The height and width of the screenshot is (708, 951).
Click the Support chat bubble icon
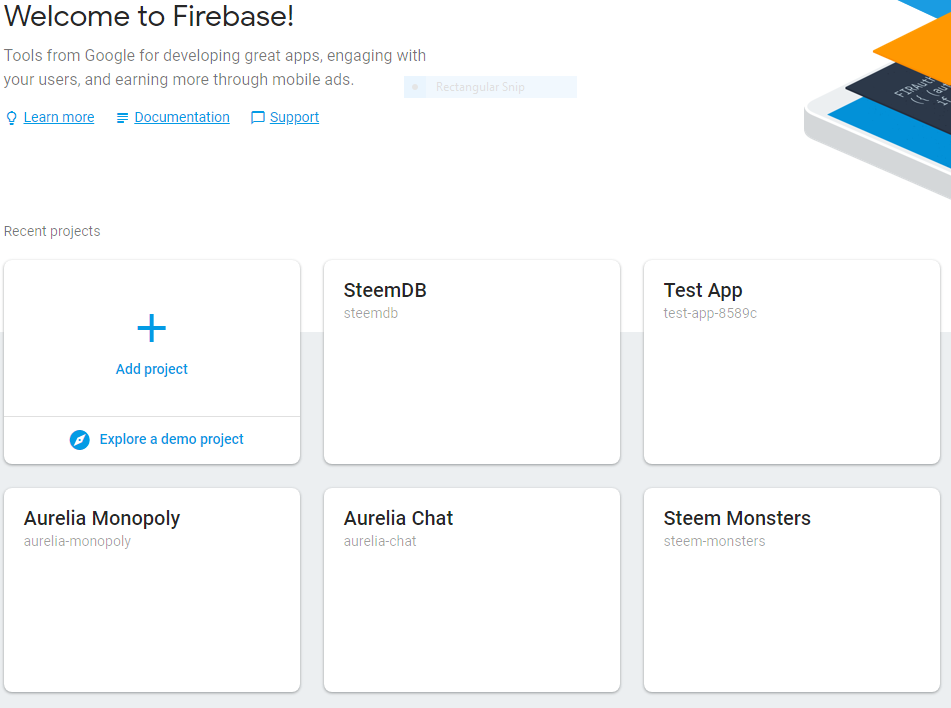258,118
